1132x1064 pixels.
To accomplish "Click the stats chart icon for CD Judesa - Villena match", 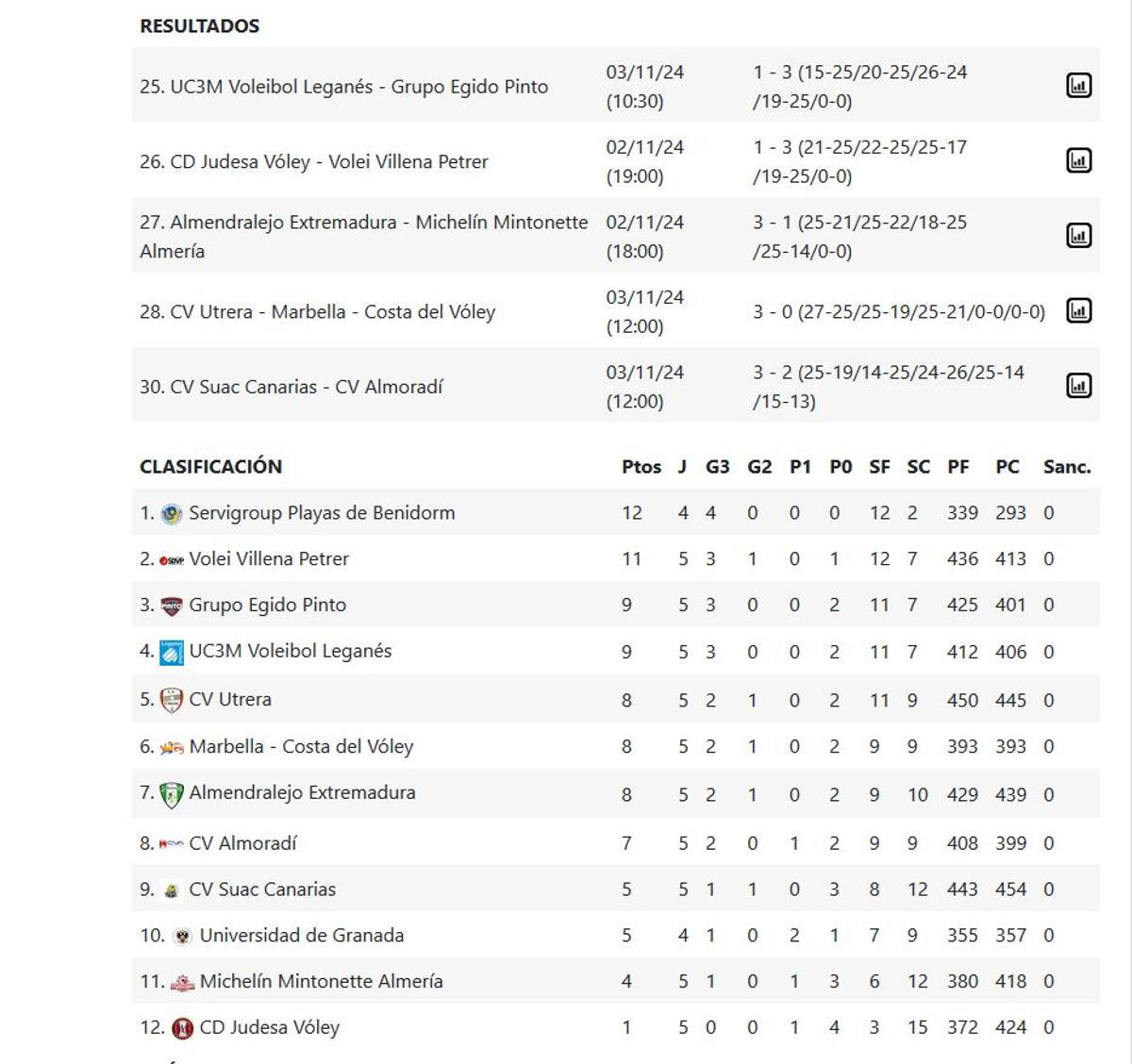I will [1077, 160].
